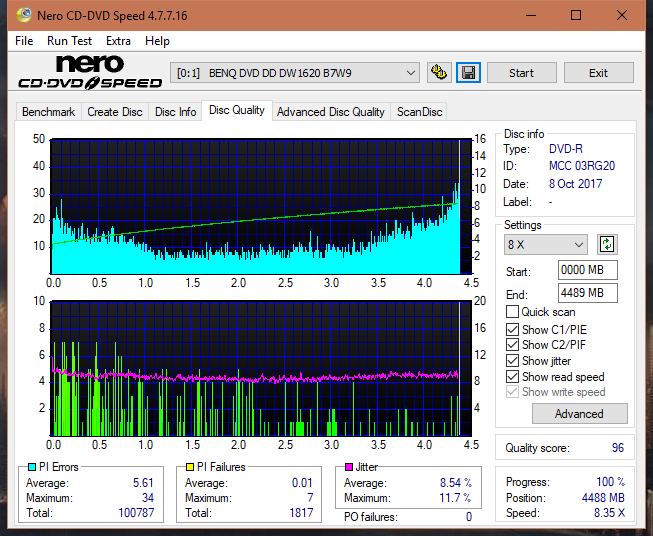653x536 pixels.
Task: Click the PI Errors average 5.61
Action: point(143,483)
